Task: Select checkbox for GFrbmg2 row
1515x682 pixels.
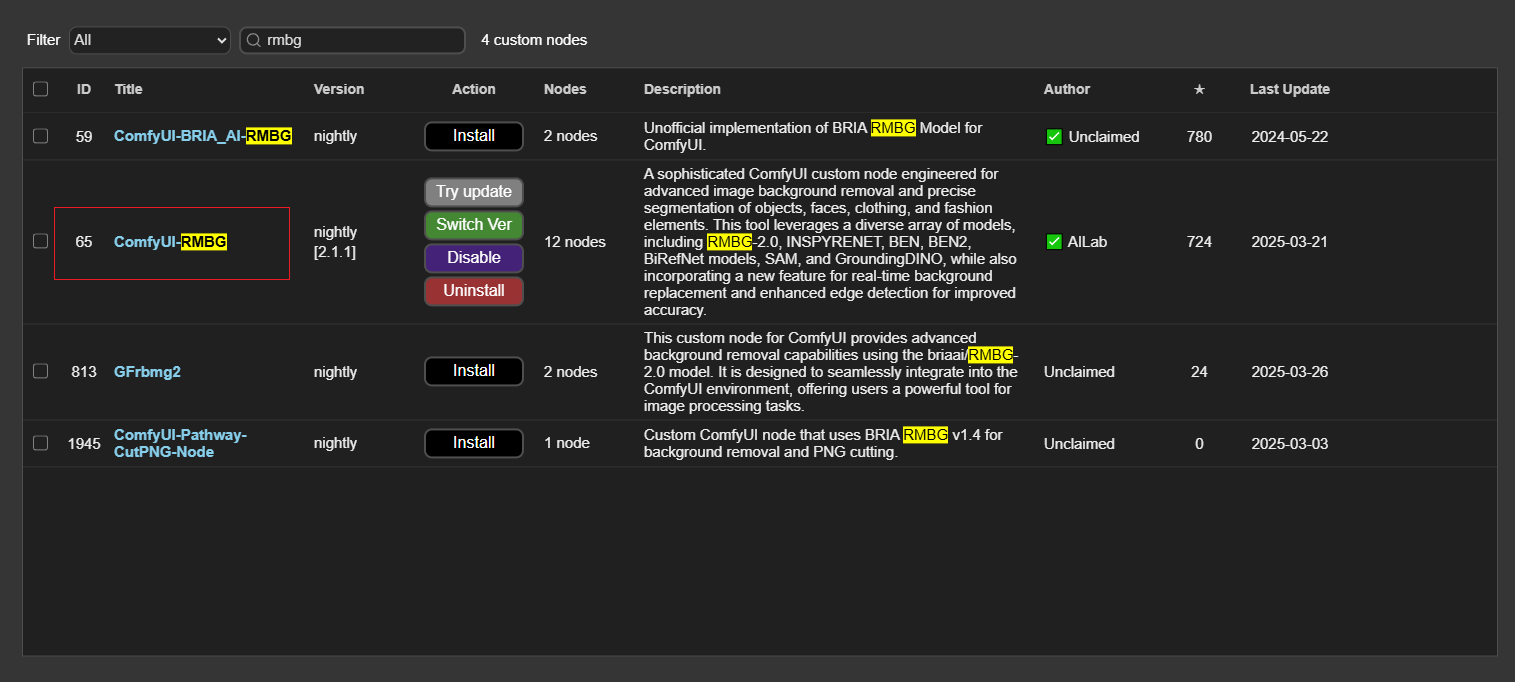Action: 40,371
